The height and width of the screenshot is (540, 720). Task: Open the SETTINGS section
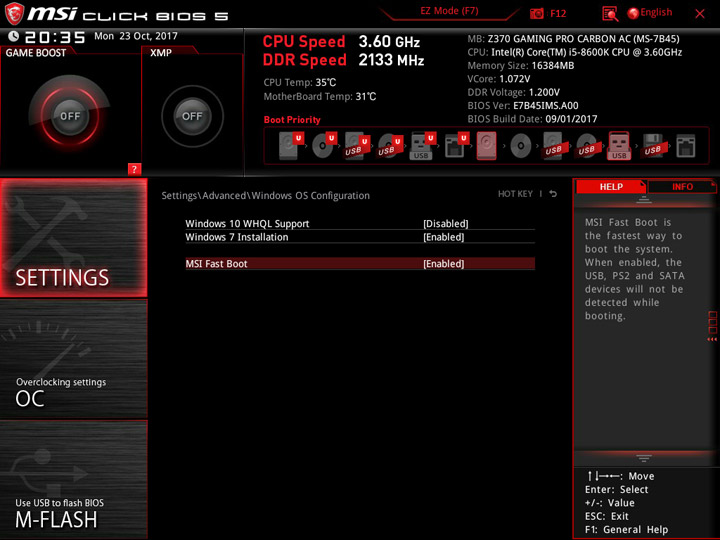tap(73, 237)
